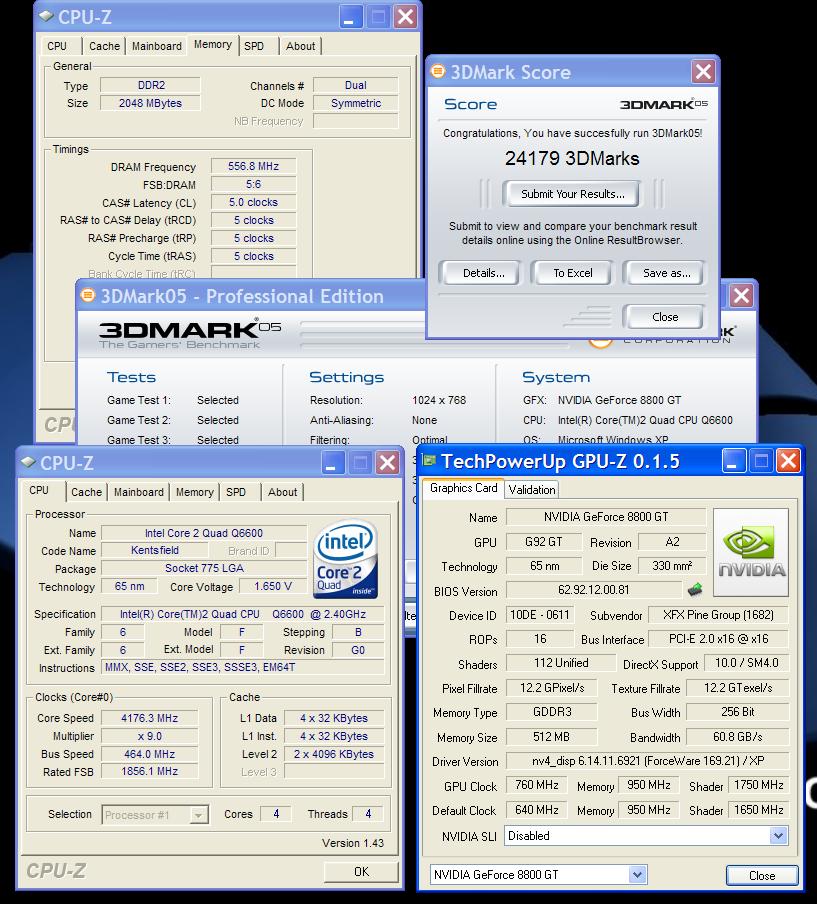Open Mainboard tab in upper CPU-Z window
Viewport: 817px width, 904px height.
[157, 46]
